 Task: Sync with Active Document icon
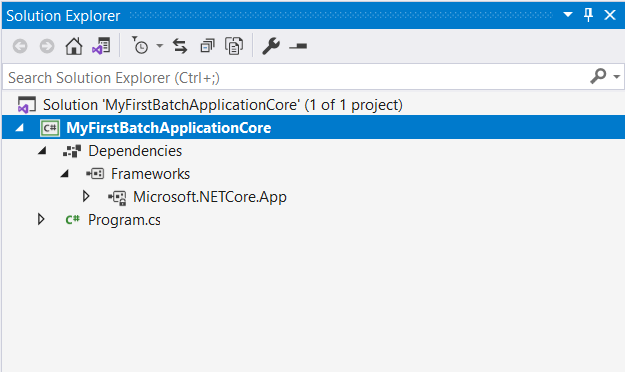[x=180, y=46]
